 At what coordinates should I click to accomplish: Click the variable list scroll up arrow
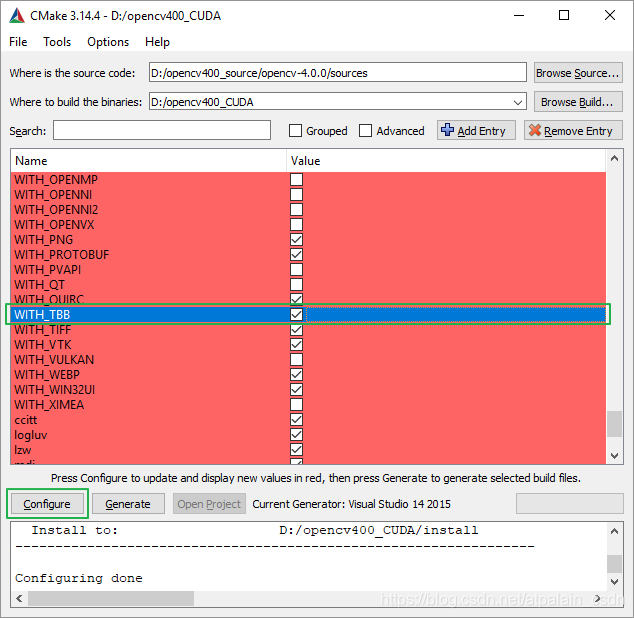[614, 158]
